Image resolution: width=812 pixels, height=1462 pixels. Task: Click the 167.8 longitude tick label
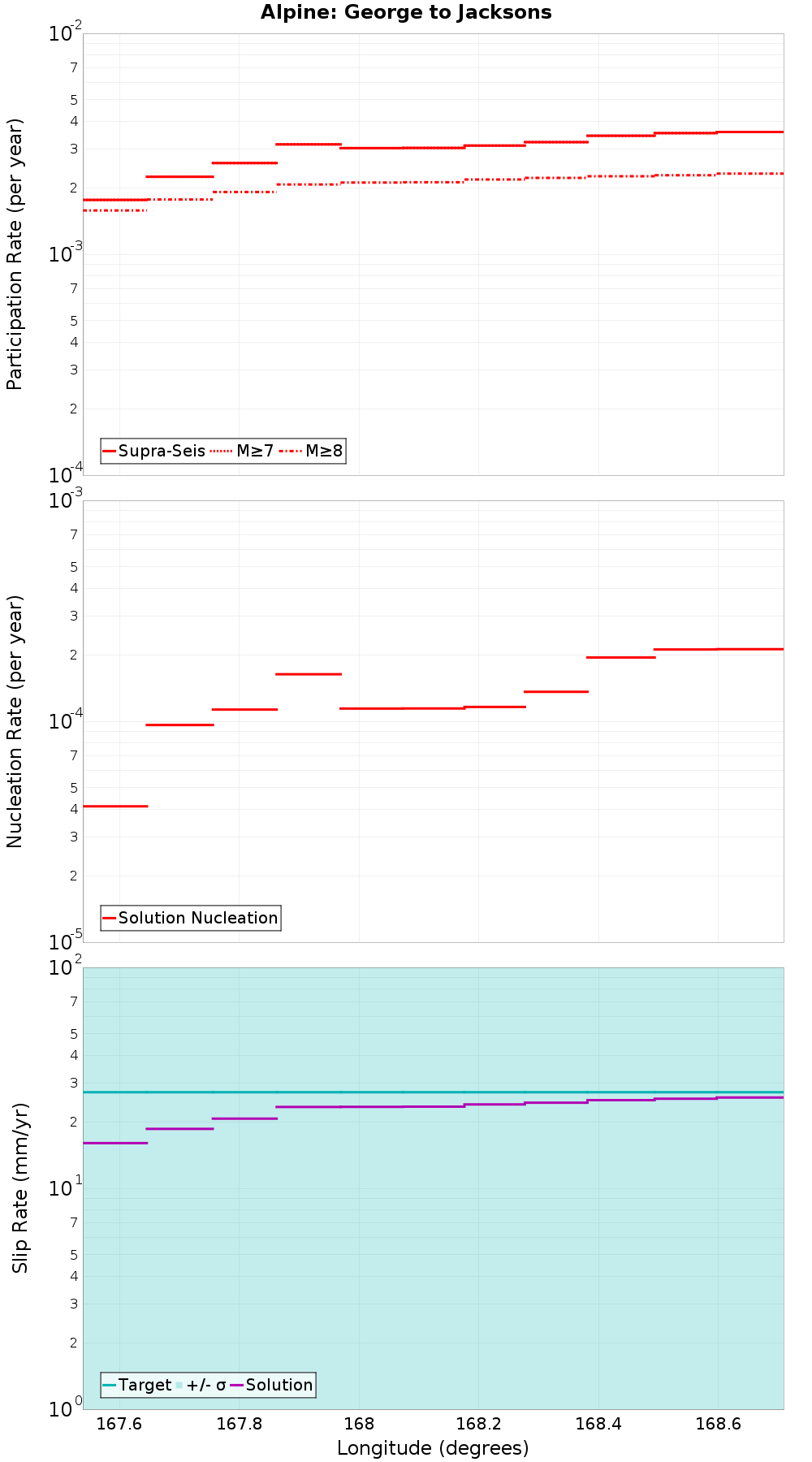[x=239, y=1423]
